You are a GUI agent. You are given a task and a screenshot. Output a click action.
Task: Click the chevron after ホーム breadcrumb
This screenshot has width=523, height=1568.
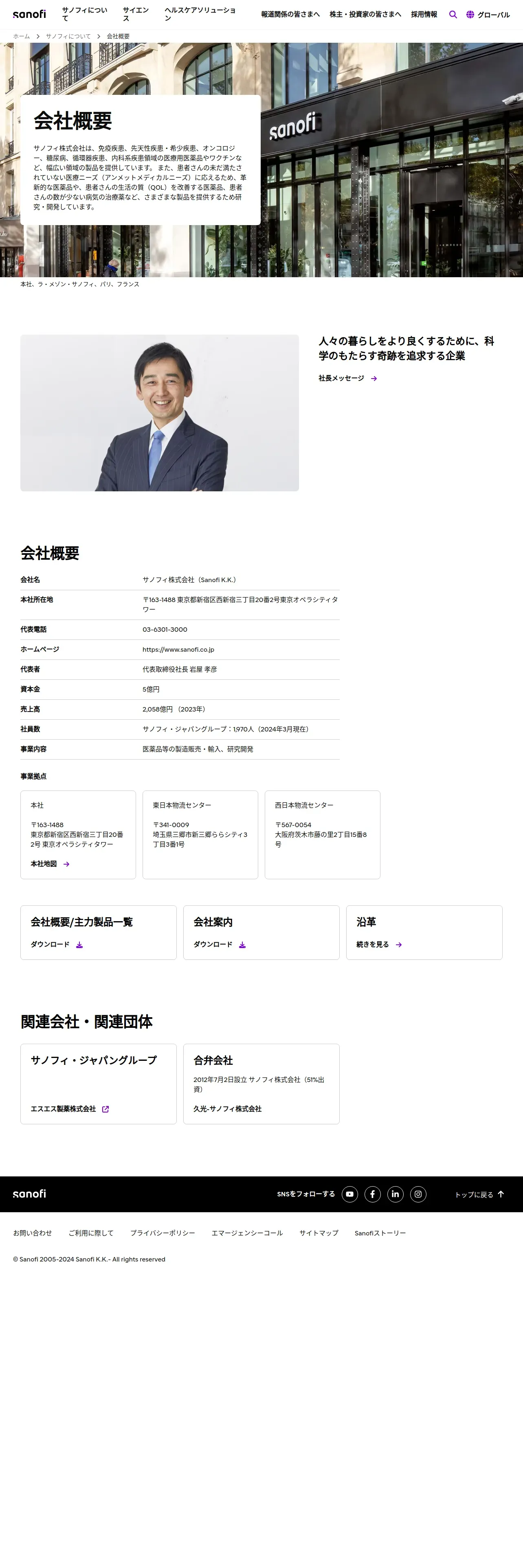pyautogui.click(x=38, y=37)
